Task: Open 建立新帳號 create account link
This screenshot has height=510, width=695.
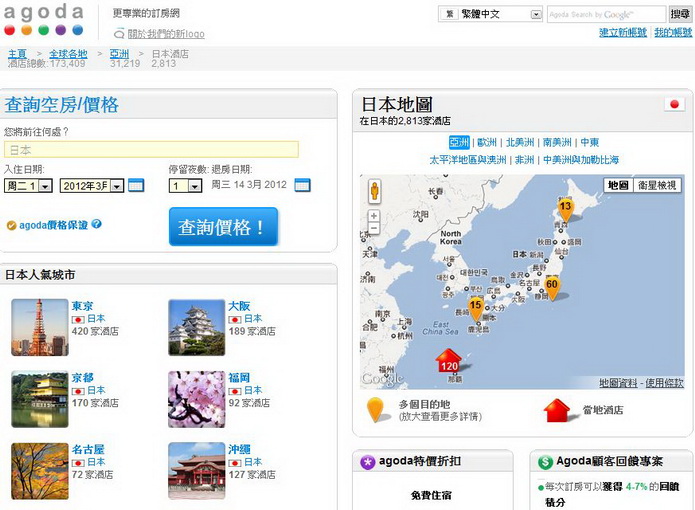Action: [623, 32]
